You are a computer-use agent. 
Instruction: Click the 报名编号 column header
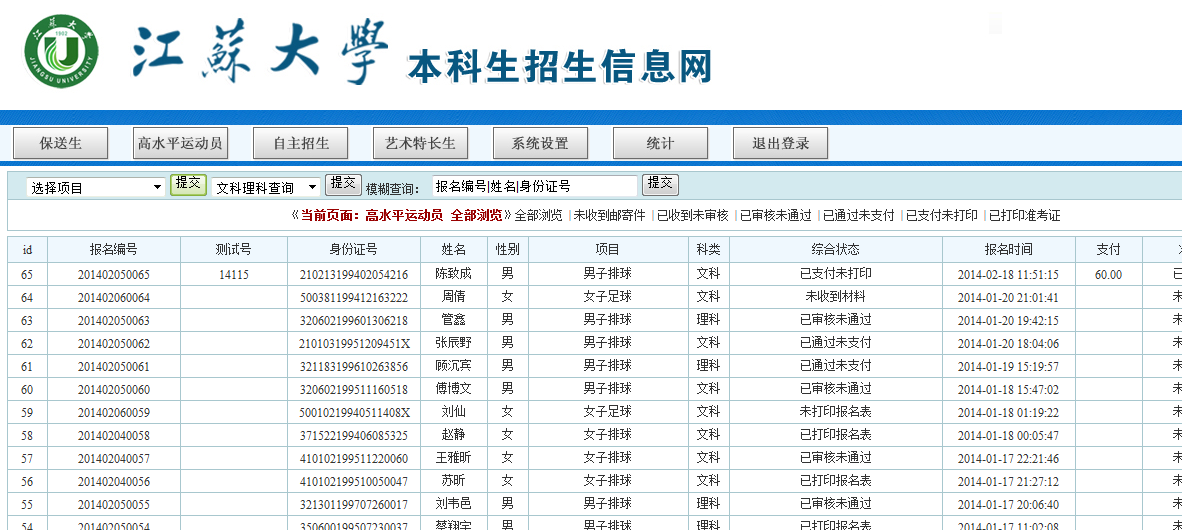point(114,250)
